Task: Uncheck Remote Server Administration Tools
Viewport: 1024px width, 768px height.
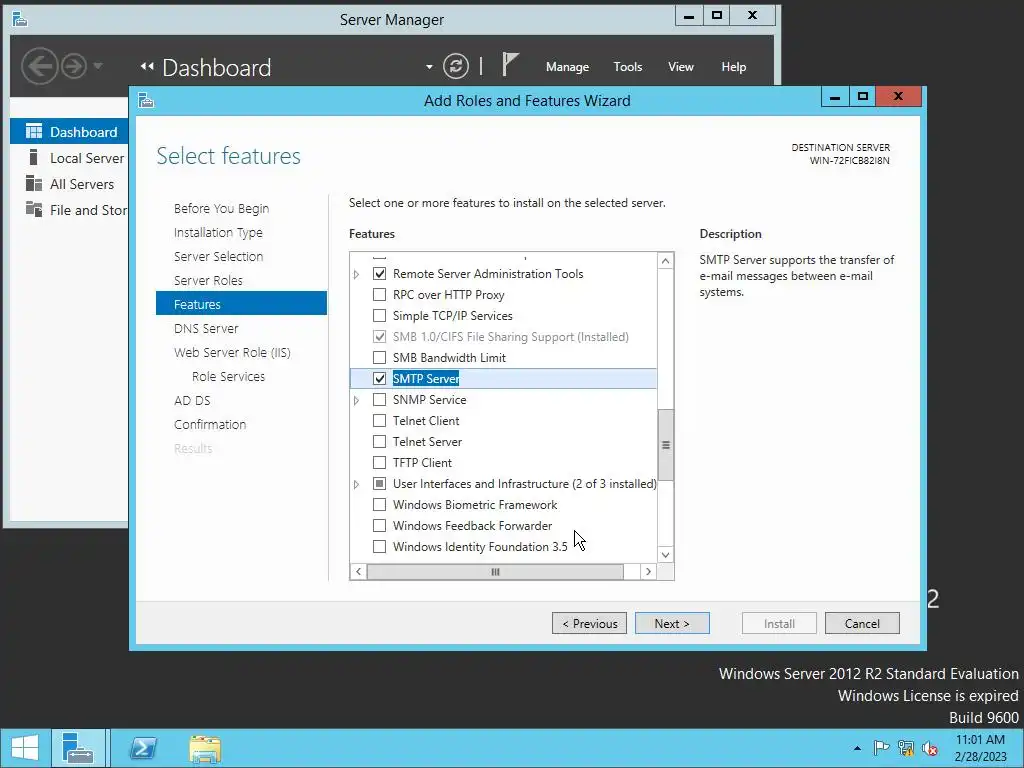Action: (379, 274)
